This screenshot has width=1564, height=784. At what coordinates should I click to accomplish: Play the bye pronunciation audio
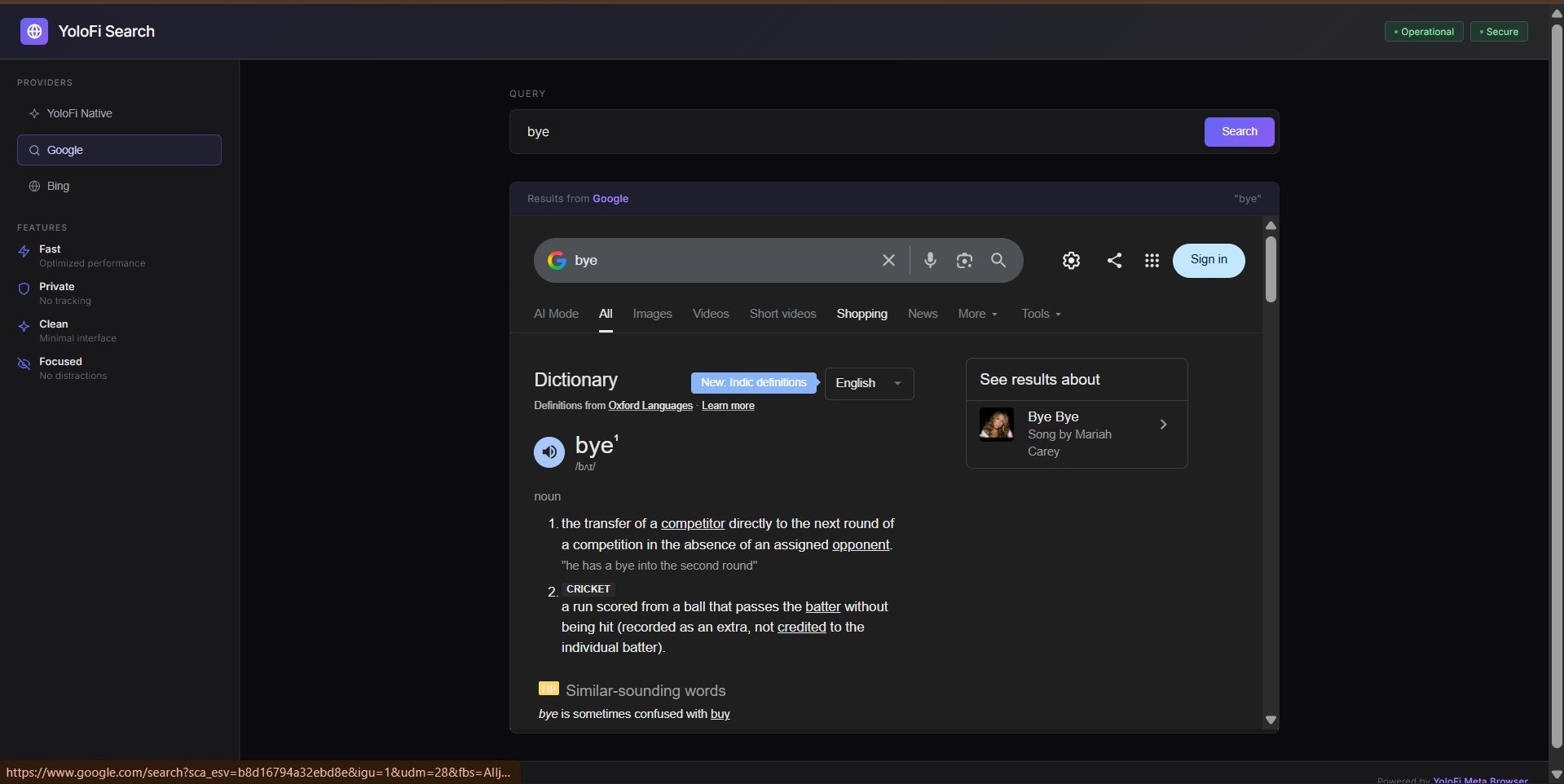pos(549,451)
